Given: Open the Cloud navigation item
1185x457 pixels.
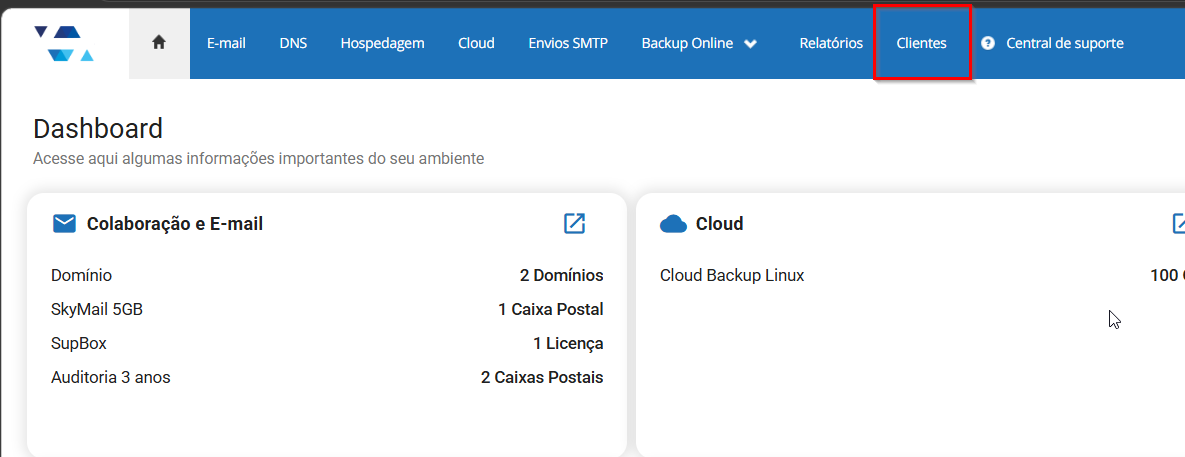Looking at the screenshot, I should pos(476,43).
